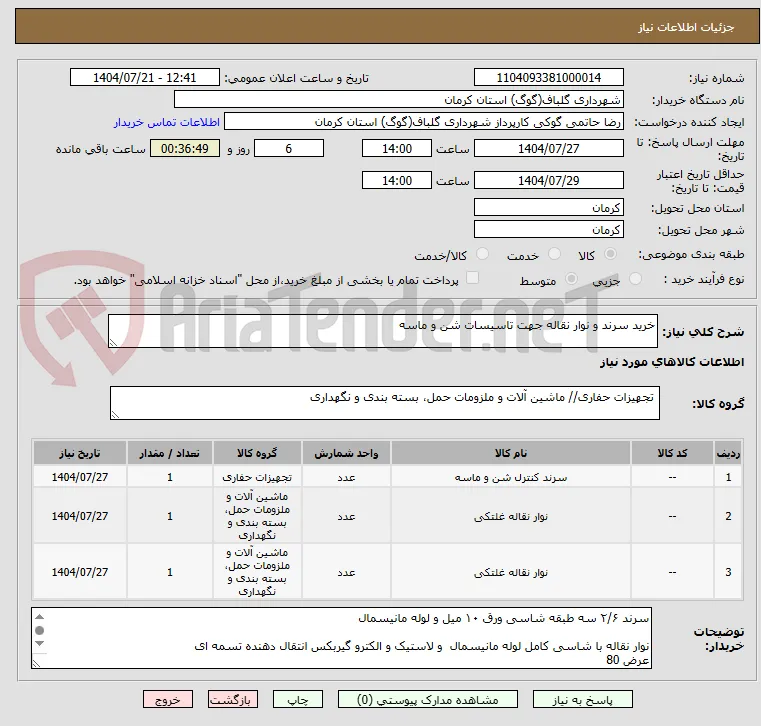Click the نام دستگاه خریدار field
This screenshot has height=726, width=761.
398,100
